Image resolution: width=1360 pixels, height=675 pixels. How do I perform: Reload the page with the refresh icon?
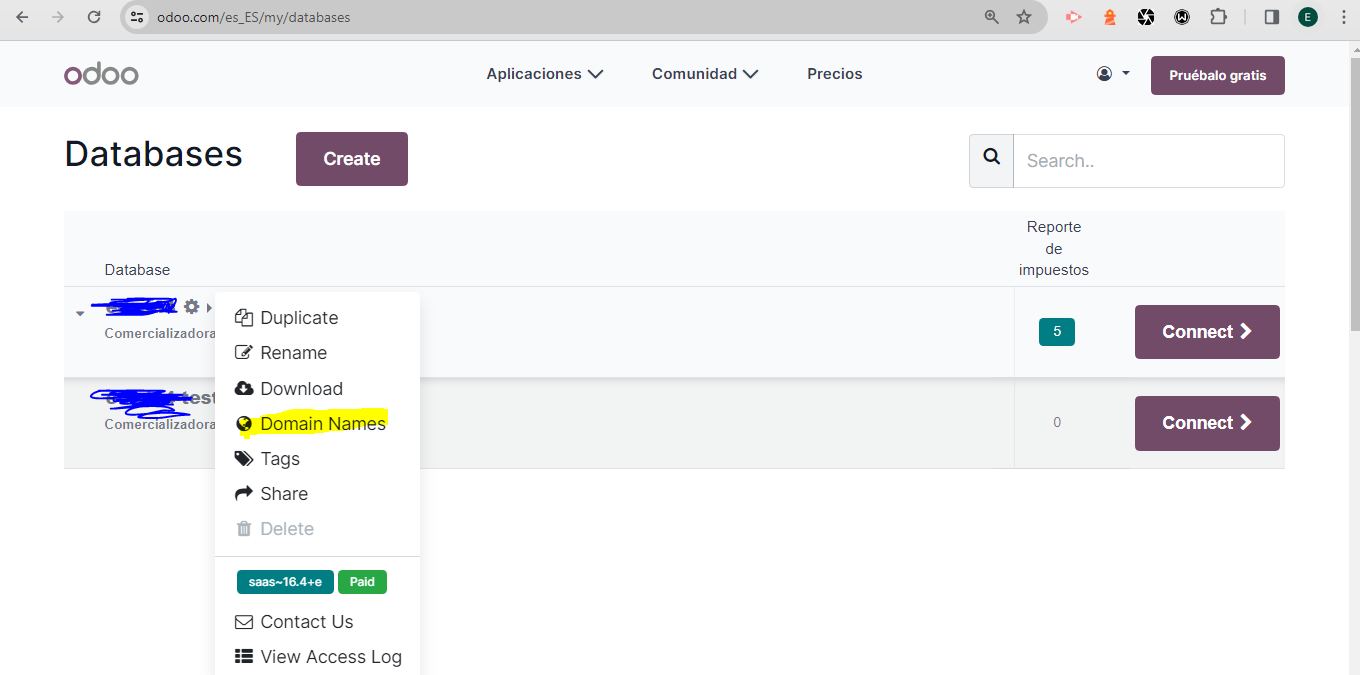(94, 17)
